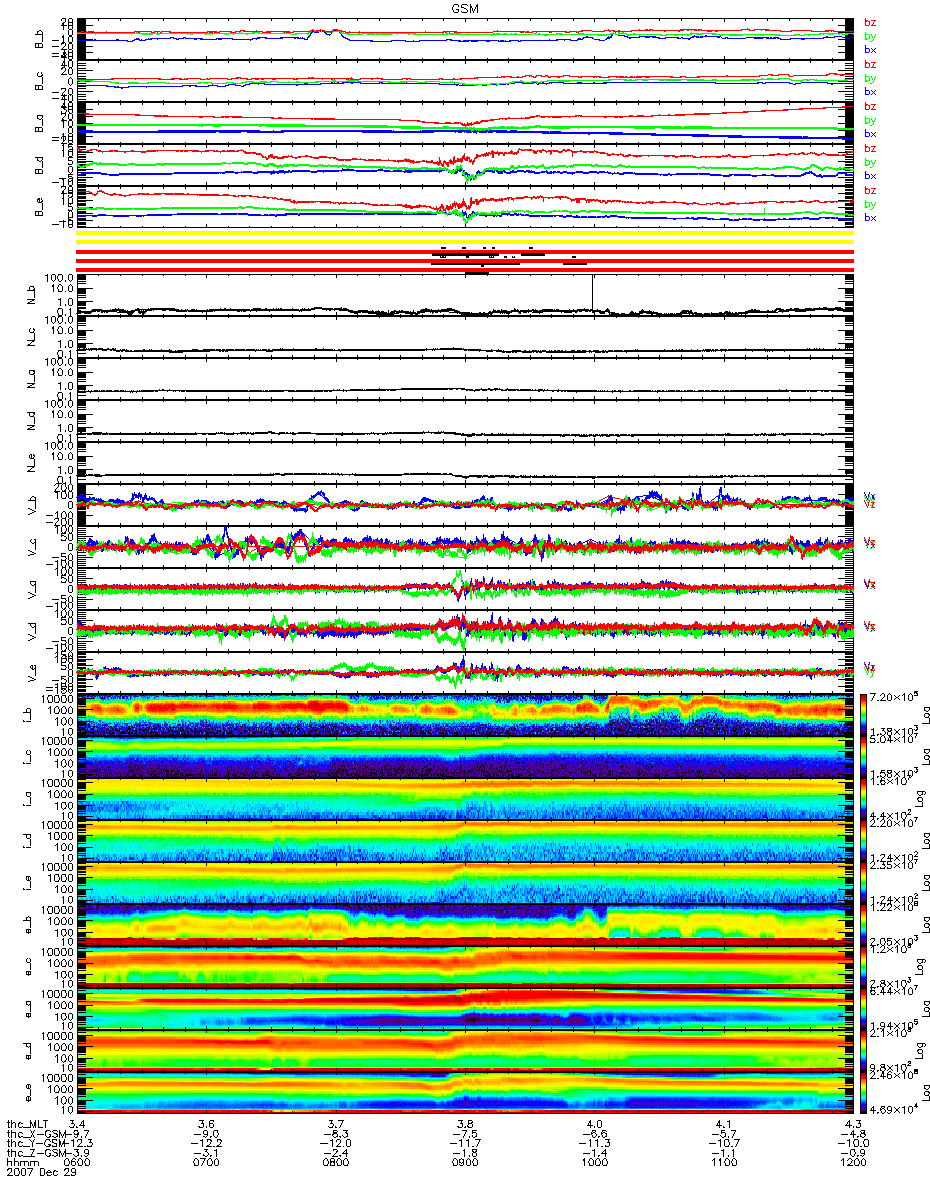Click the 2007 Dec 29 date label

[x=43, y=1173]
